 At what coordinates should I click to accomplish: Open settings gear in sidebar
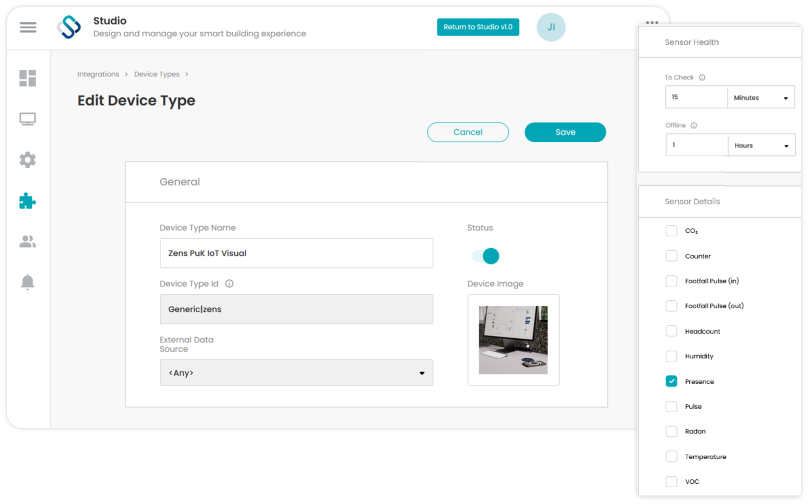pos(28,160)
